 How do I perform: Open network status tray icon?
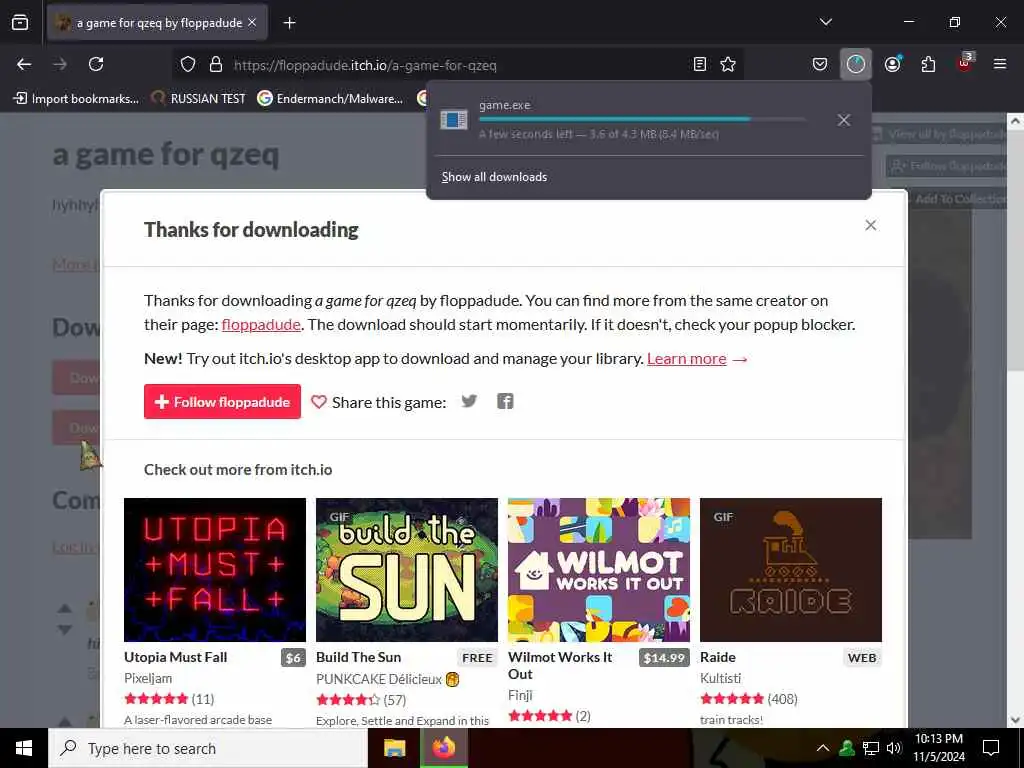871,748
